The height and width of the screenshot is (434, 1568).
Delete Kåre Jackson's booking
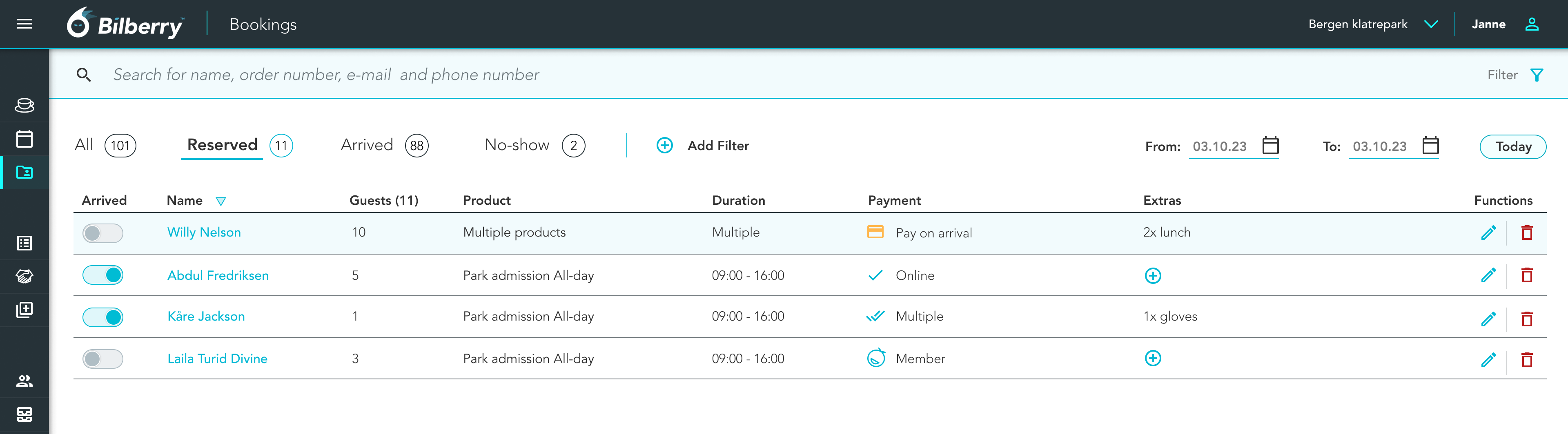coord(1527,319)
